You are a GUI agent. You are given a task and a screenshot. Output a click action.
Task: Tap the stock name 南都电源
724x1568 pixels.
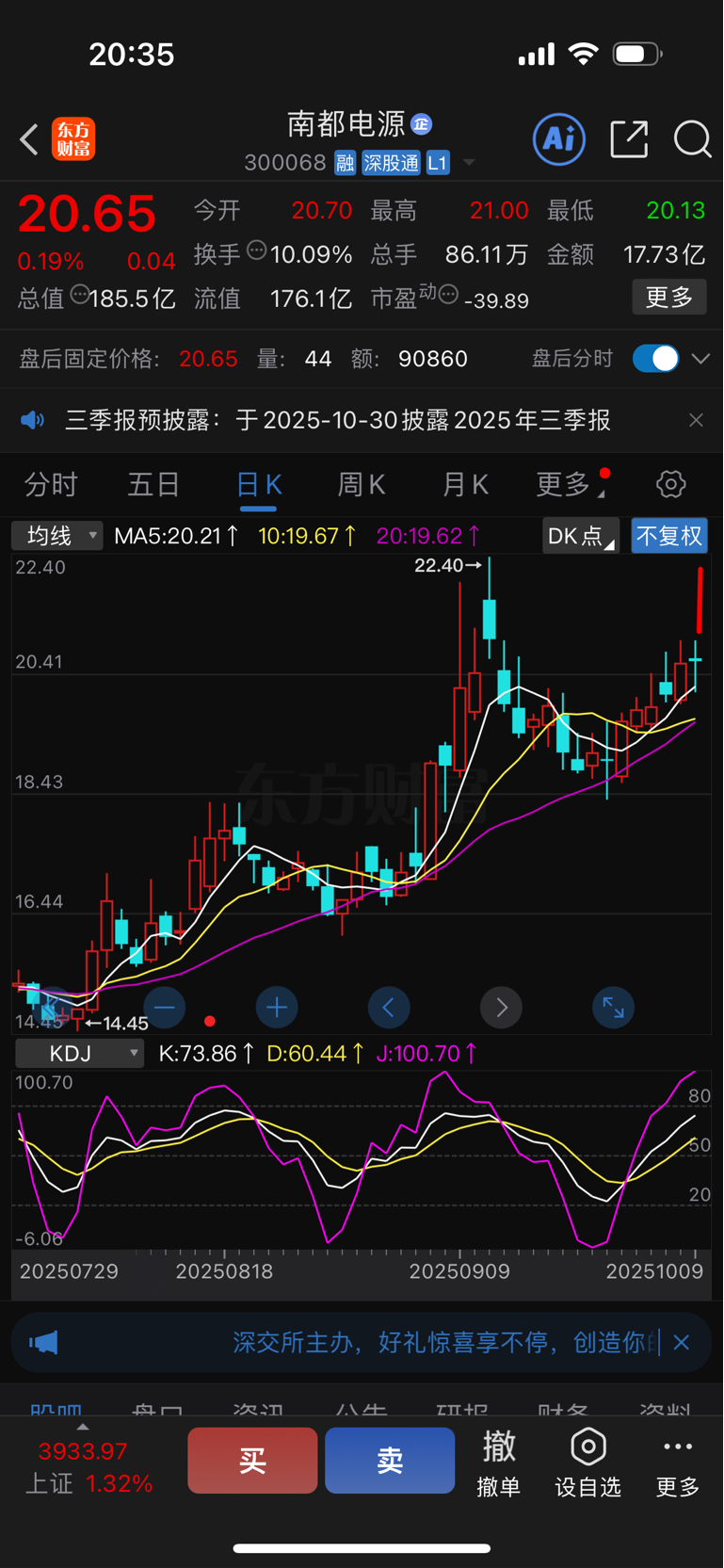tap(346, 123)
